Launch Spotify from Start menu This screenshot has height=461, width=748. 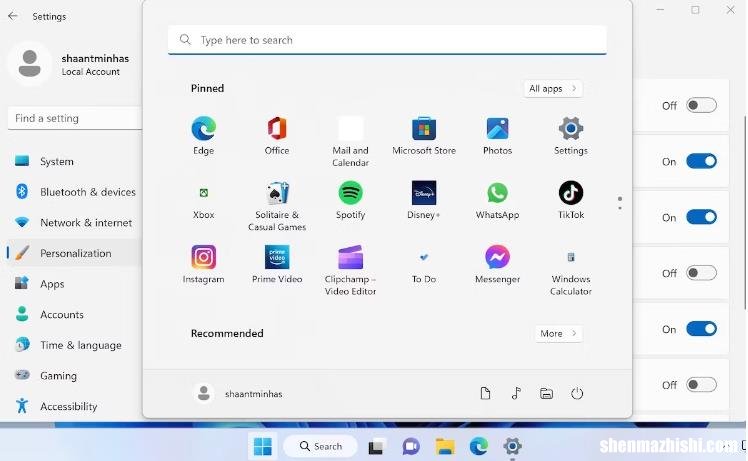click(x=350, y=200)
